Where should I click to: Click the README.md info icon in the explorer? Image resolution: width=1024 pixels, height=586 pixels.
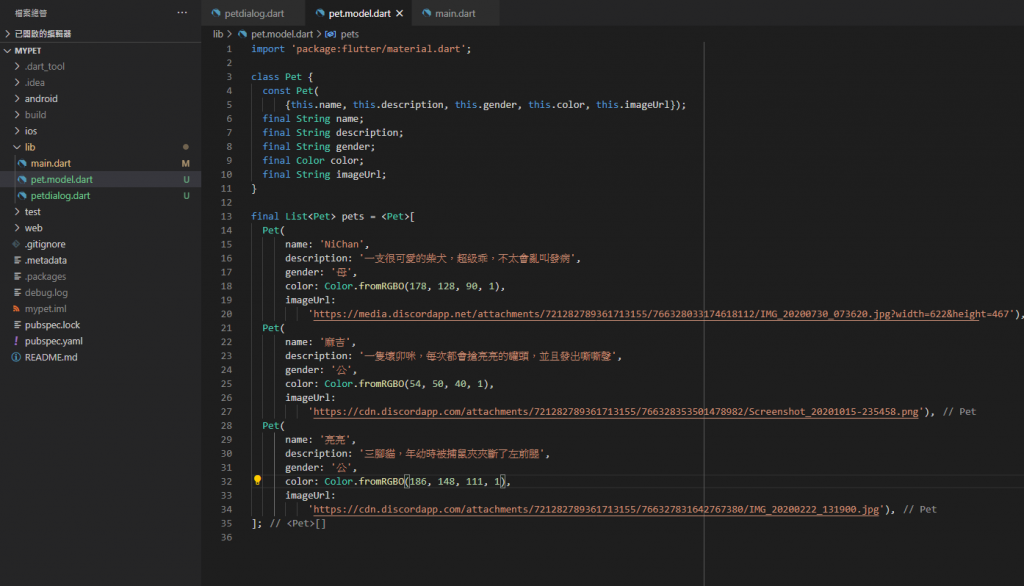[16, 357]
